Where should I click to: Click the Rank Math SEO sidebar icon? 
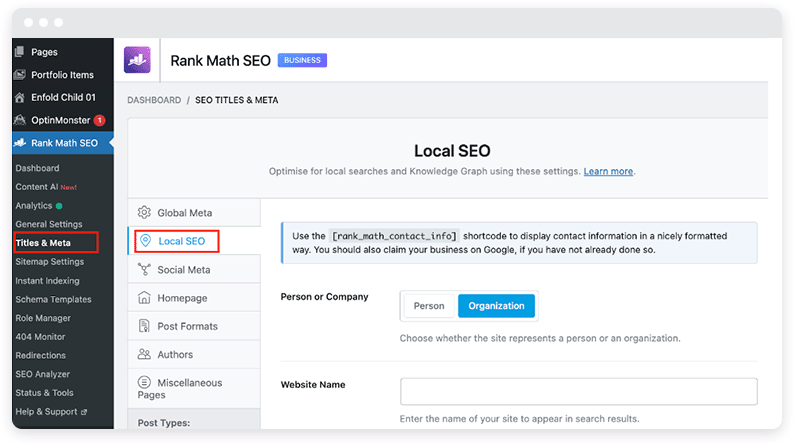point(20,143)
